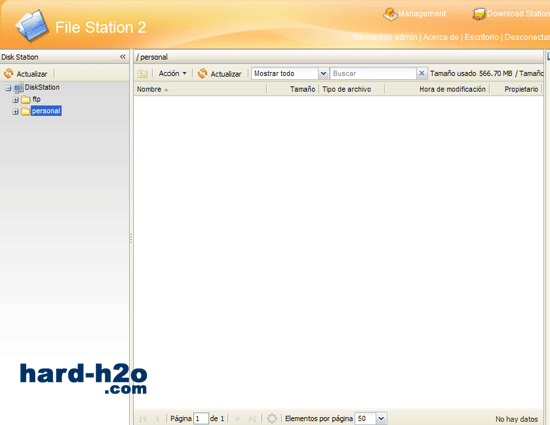Click the File Station 2 logo icon
Image resolution: width=550 pixels, height=425 pixels.
[x=32, y=25]
